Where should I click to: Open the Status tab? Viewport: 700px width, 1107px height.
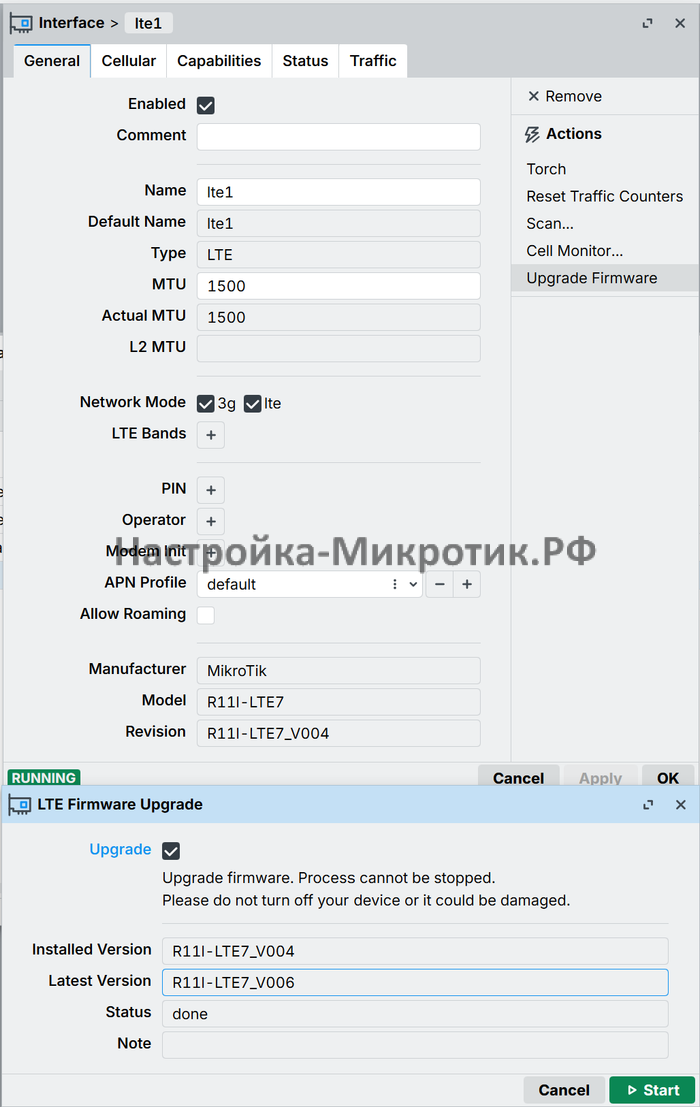tap(306, 61)
